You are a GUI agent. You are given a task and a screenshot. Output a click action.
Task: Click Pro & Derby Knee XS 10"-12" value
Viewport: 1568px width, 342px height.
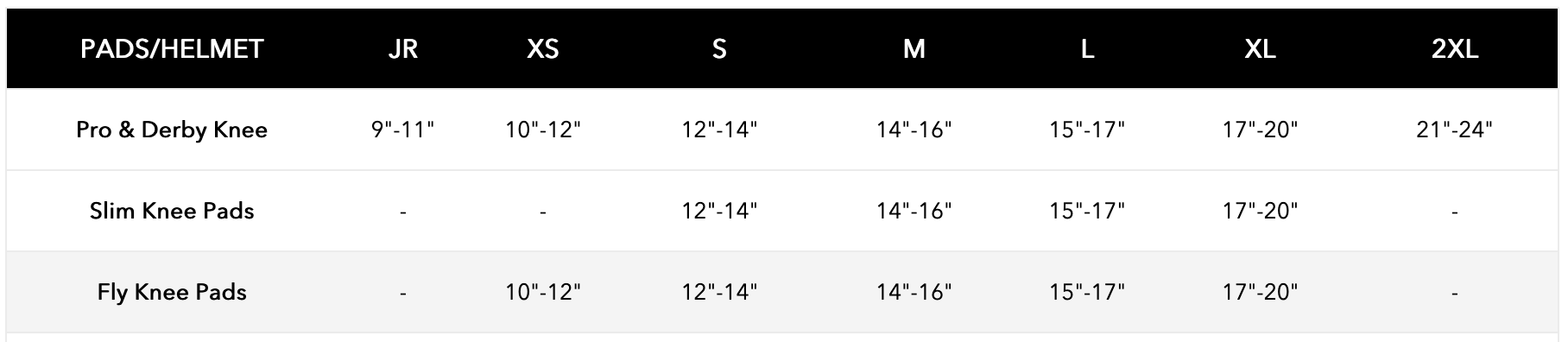tap(543, 130)
